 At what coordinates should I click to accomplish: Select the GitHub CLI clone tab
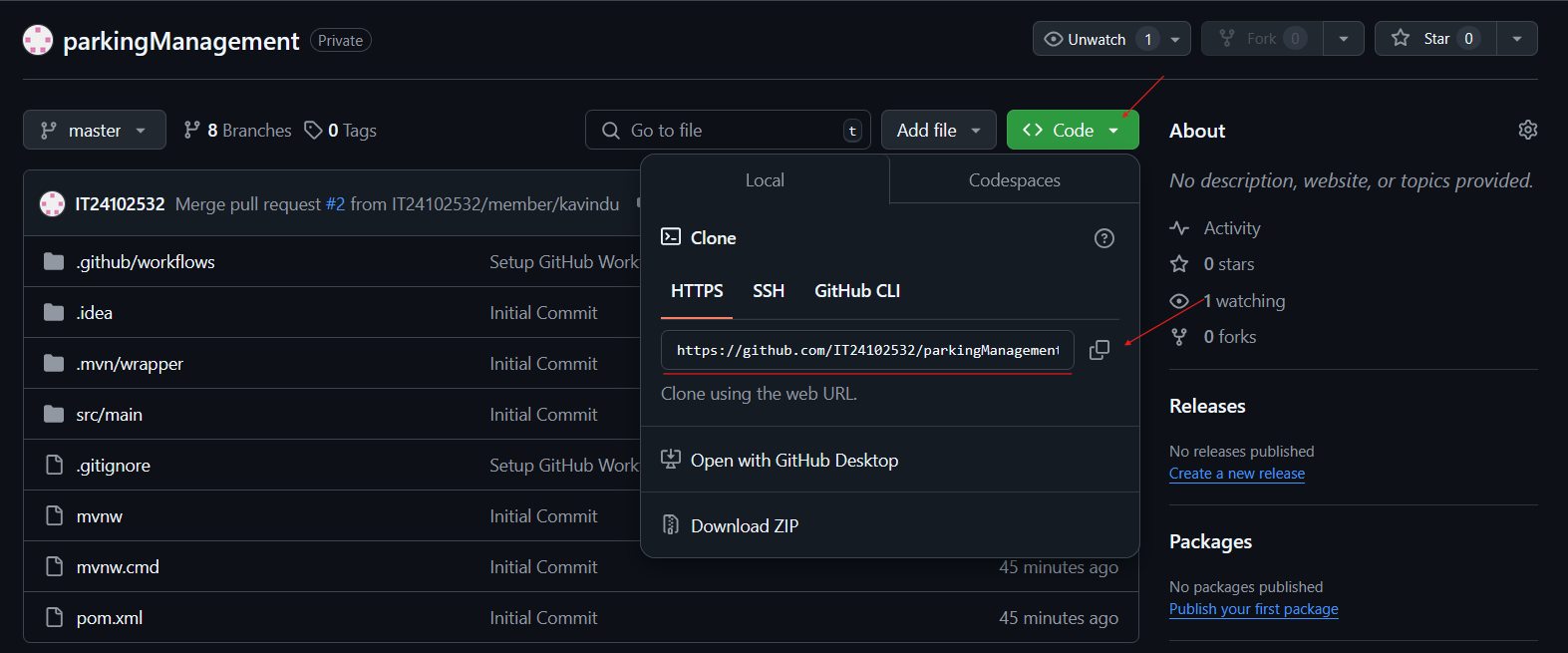(x=856, y=291)
